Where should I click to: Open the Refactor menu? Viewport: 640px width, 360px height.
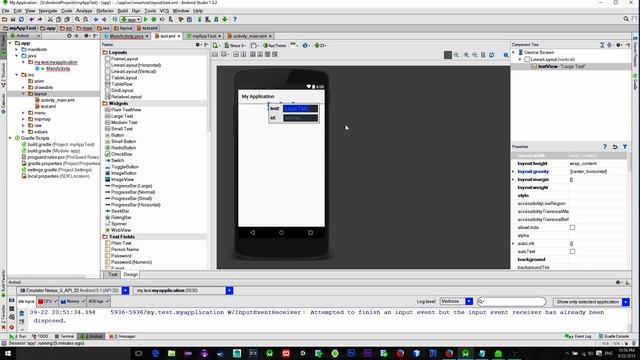(105, 11)
